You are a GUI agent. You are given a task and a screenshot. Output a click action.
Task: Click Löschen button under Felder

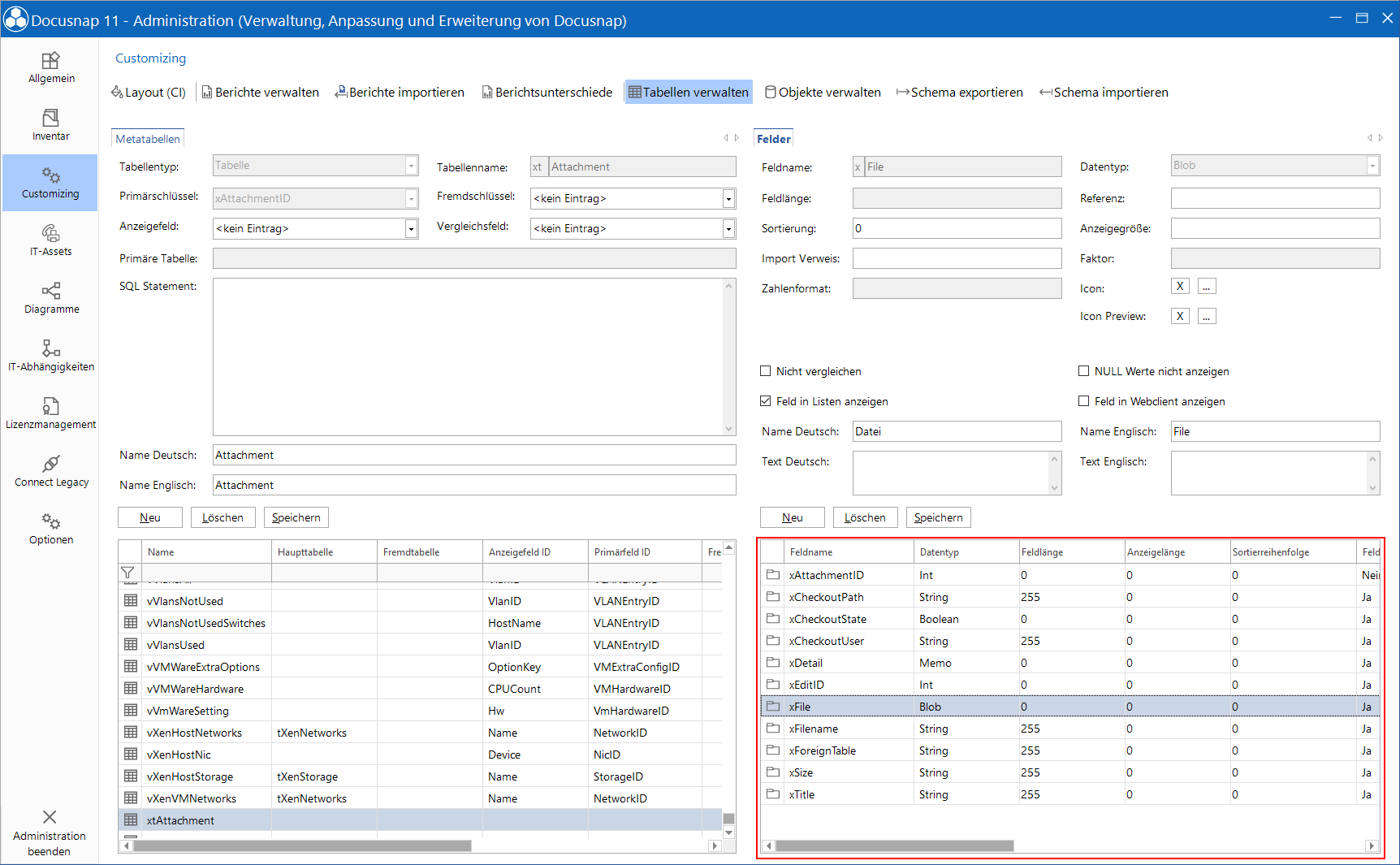point(865,517)
